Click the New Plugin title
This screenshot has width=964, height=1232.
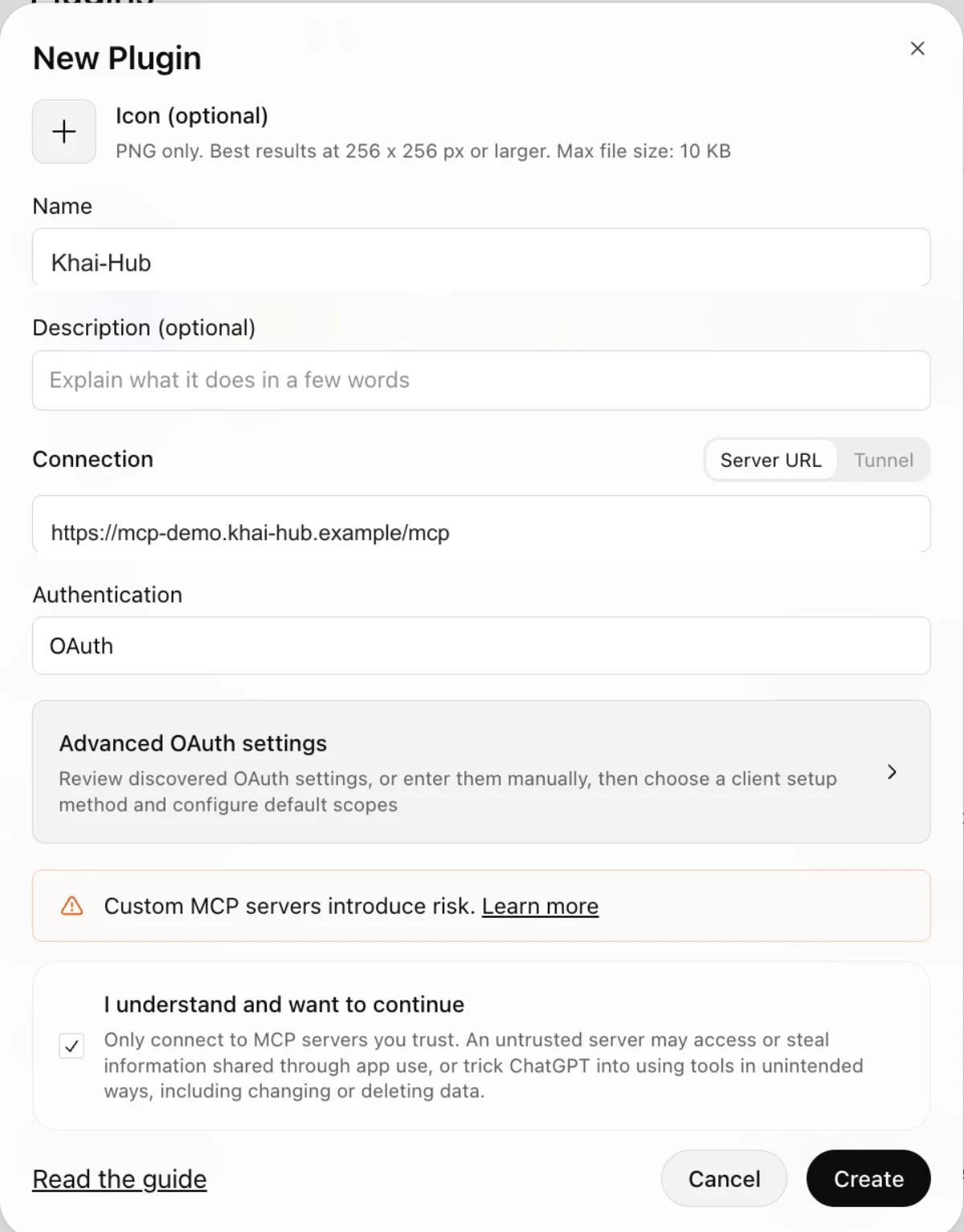point(117,59)
